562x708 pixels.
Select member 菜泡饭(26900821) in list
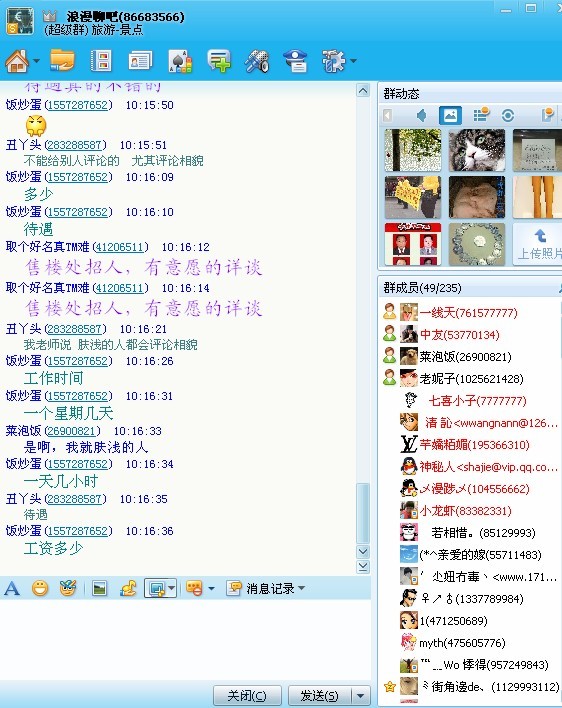click(x=465, y=357)
